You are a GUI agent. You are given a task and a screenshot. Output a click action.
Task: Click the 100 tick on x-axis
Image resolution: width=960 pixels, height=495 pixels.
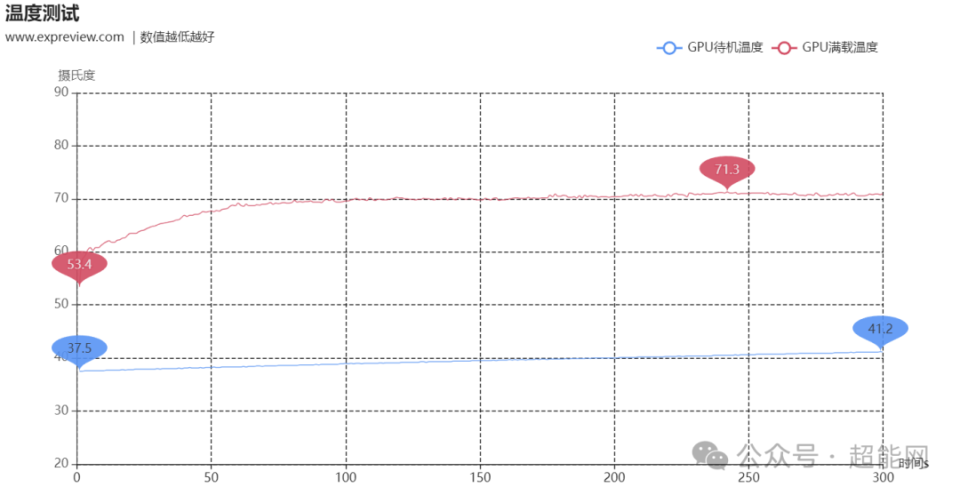tap(346, 477)
